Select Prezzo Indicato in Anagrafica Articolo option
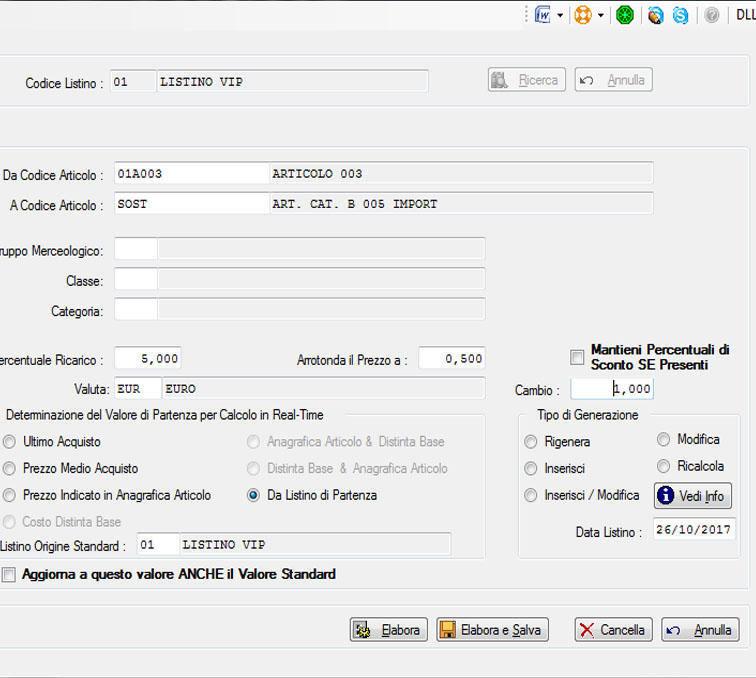The height and width of the screenshot is (678, 756). tap(9, 495)
